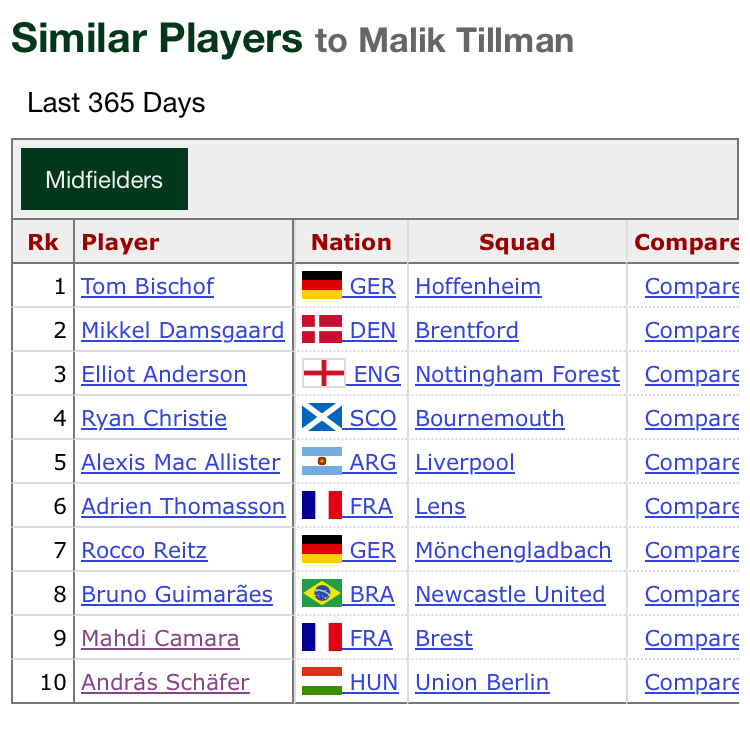The image size is (750, 731).
Task: Open the Union Berlin squad link
Action: pyautogui.click(x=482, y=683)
